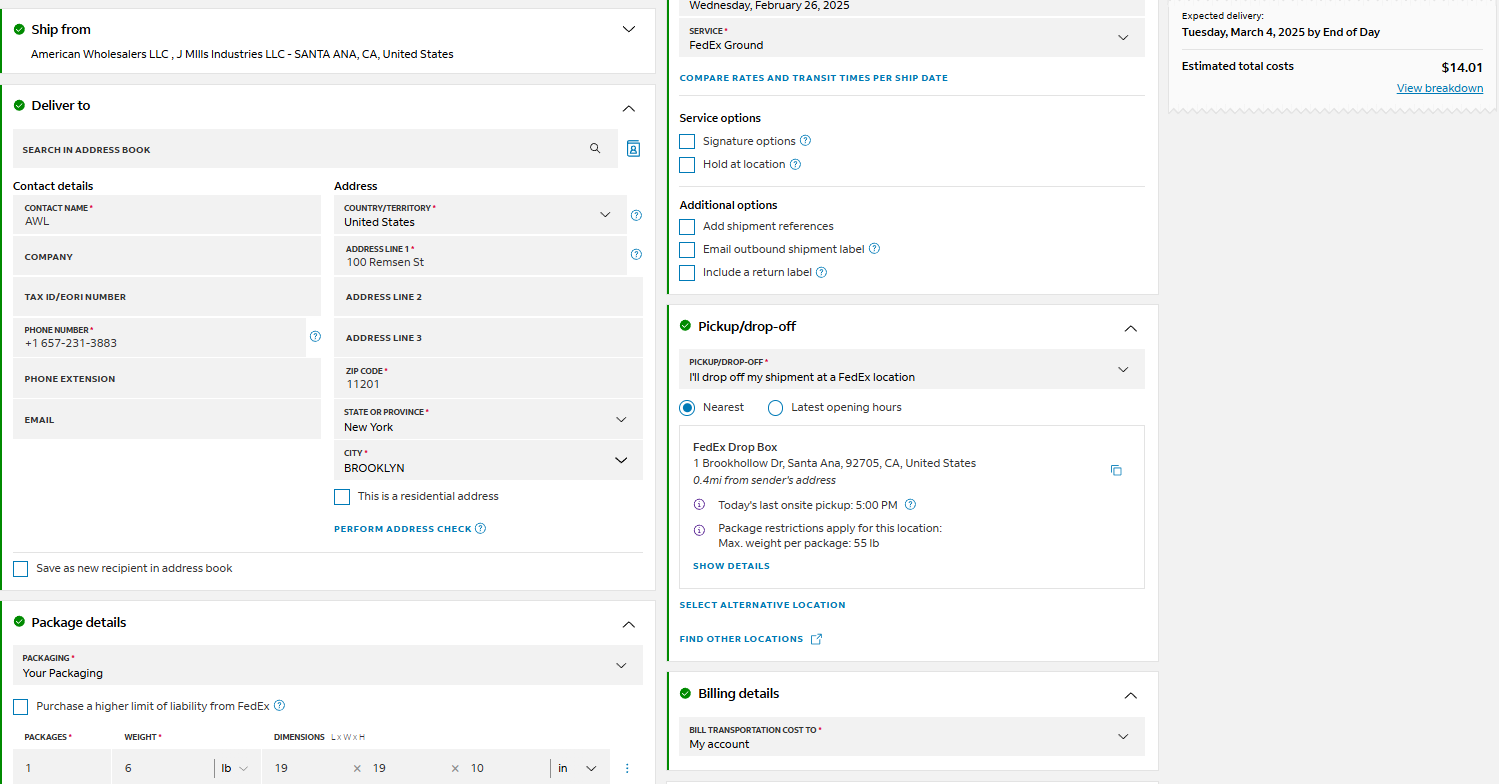The width and height of the screenshot is (1499, 784).
Task: Click the Contact Name field
Action: click(x=167, y=215)
